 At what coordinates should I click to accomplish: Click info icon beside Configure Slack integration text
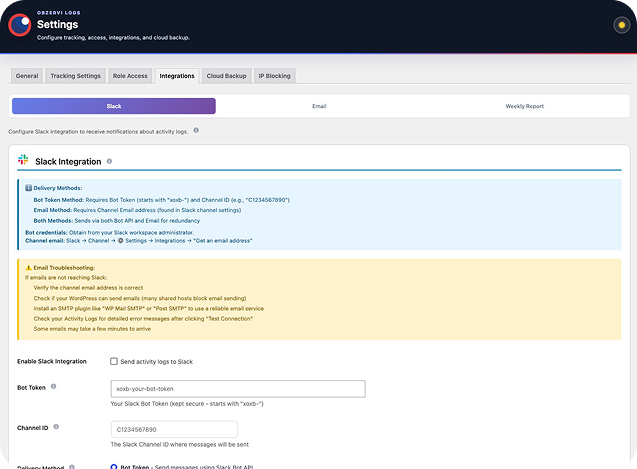[196, 130]
